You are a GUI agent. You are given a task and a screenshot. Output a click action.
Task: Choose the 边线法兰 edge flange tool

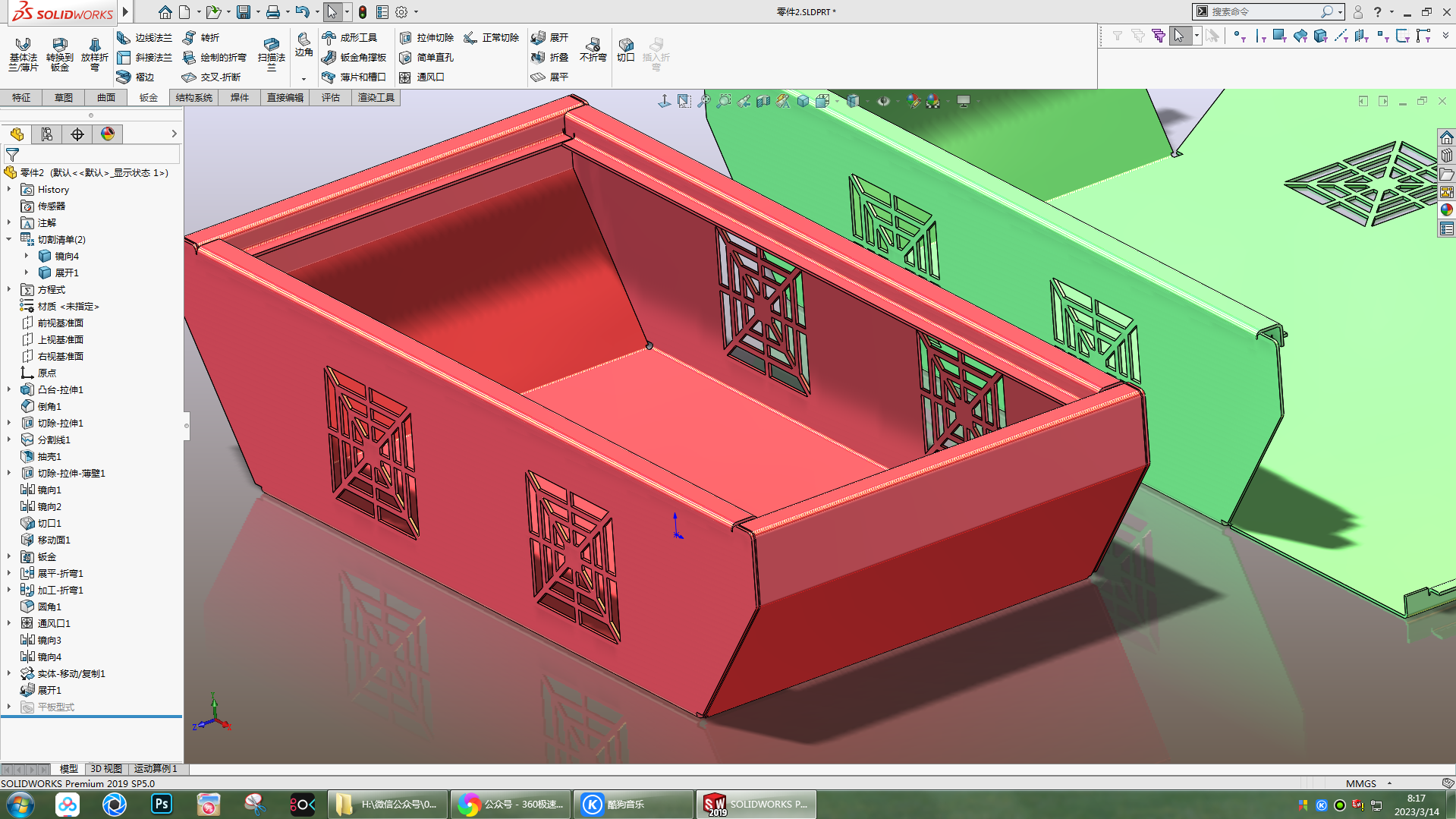point(145,37)
